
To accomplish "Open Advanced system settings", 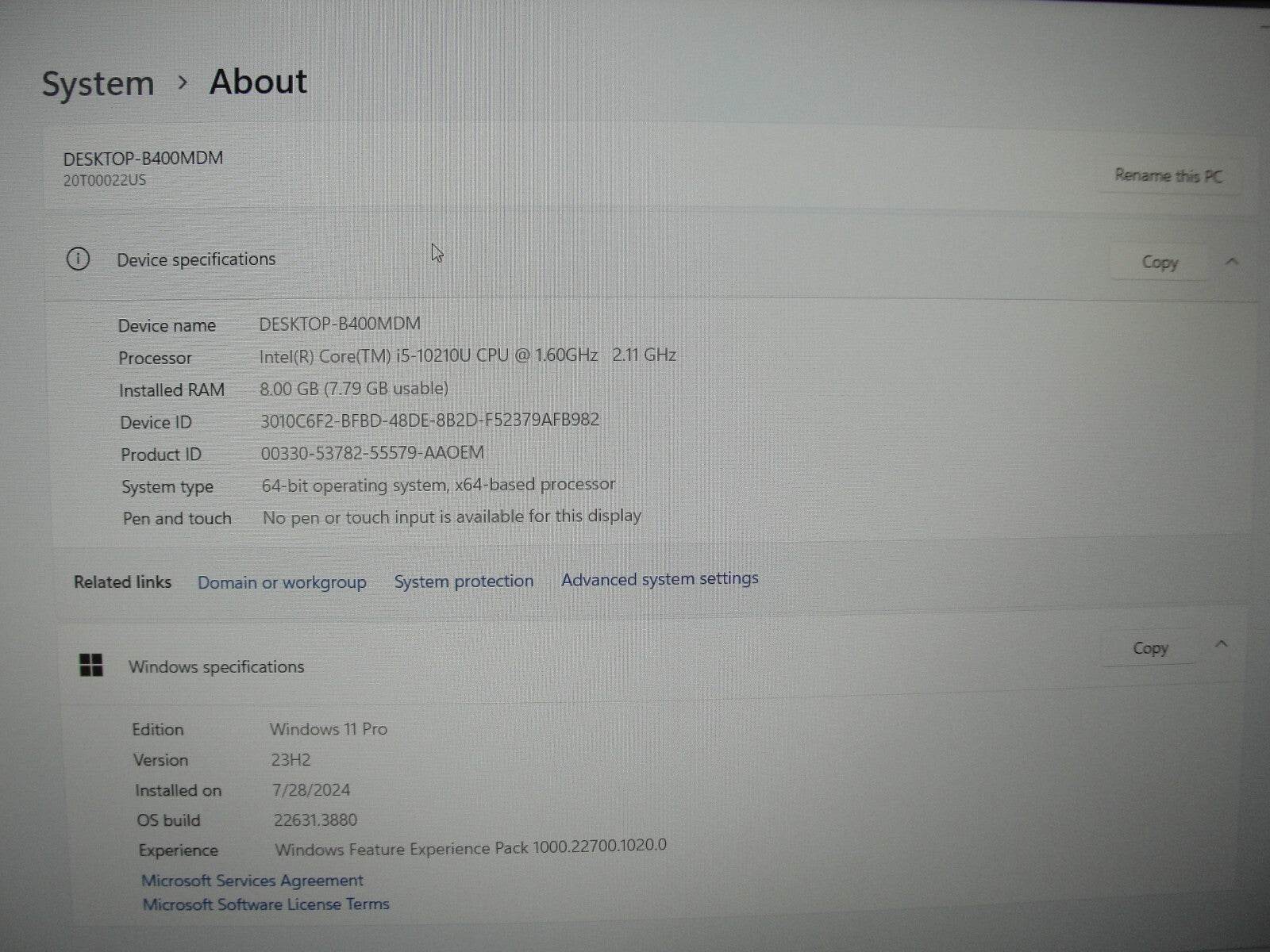I will [659, 578].
